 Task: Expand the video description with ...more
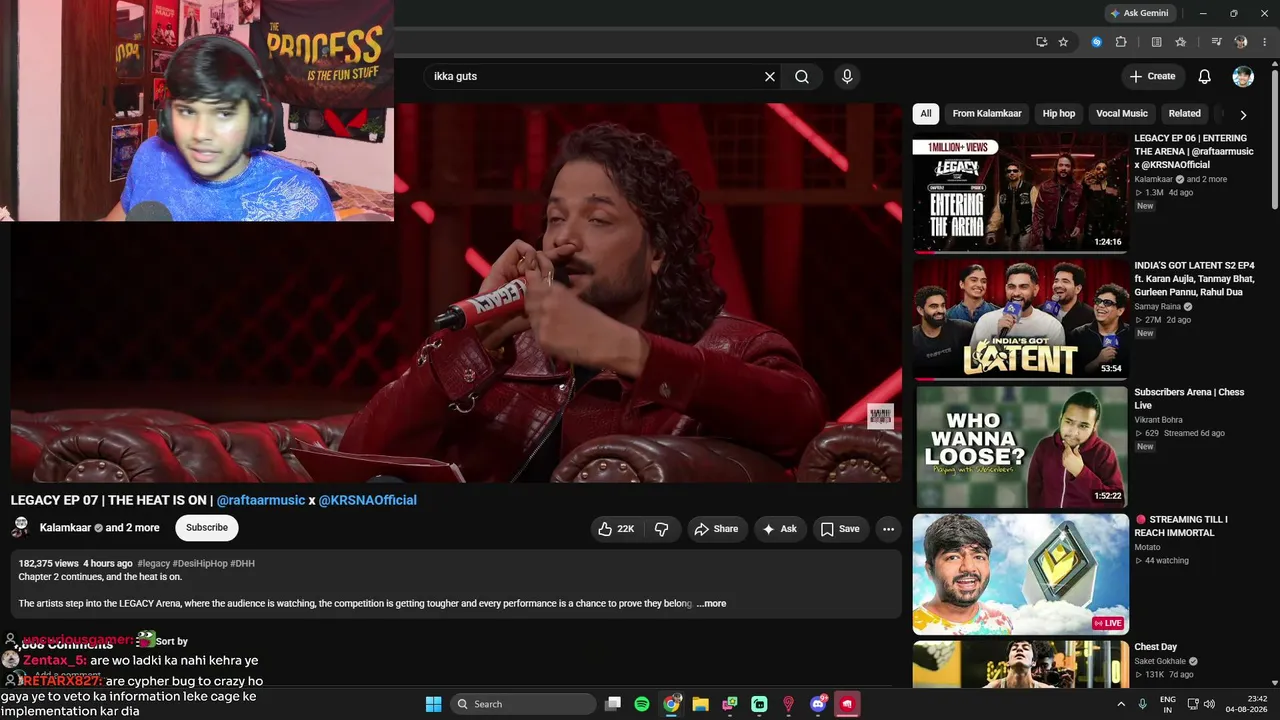(x=711, y=604)
